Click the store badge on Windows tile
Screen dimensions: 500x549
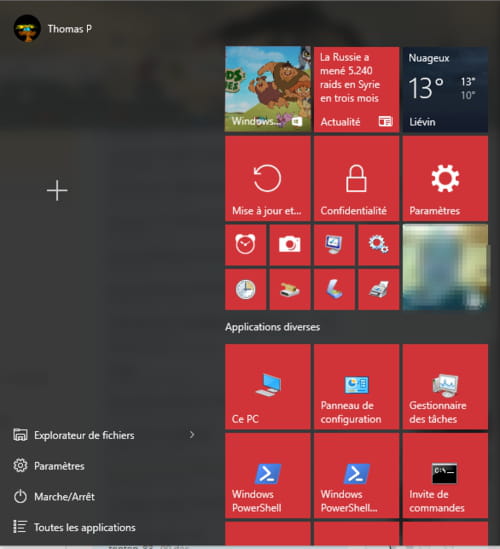pos(297,121)
